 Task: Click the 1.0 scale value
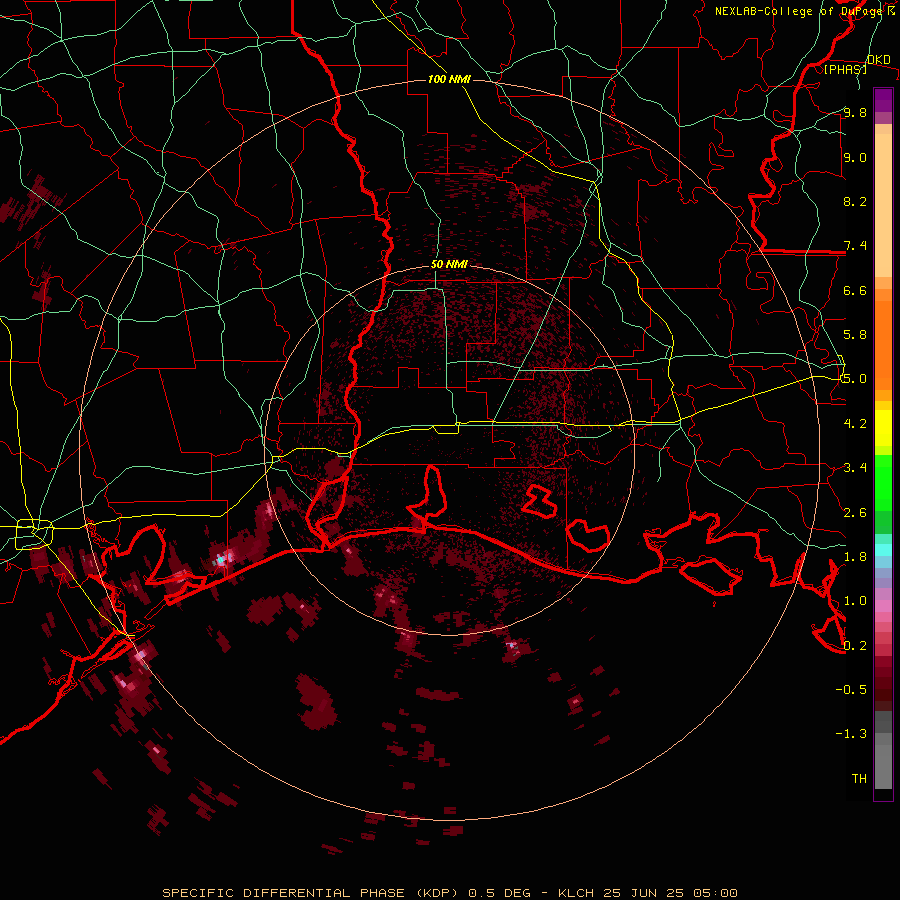tap(855, 601)
